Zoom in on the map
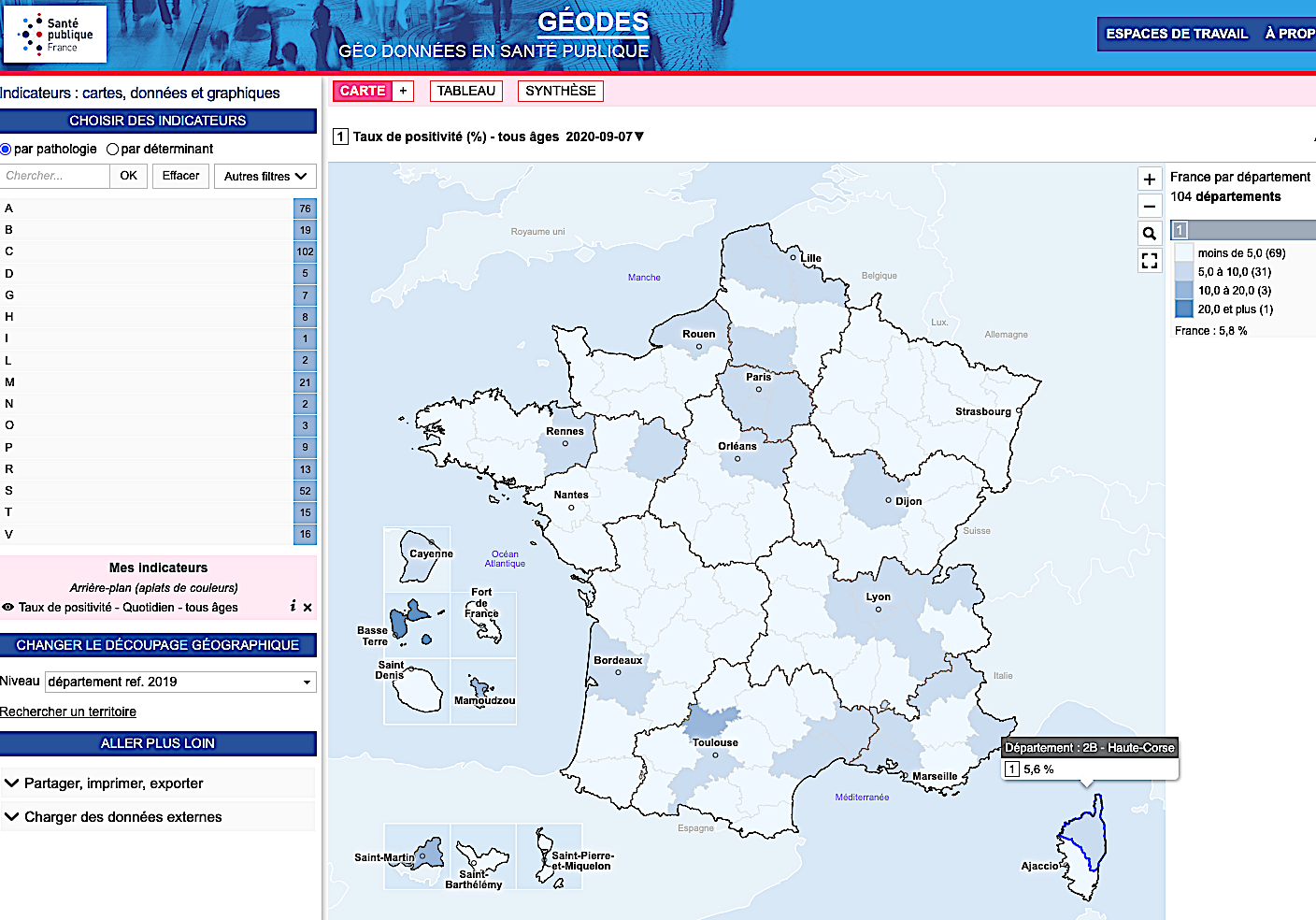Viewport: 1316px width, 920px height. tap(1150, 180)
